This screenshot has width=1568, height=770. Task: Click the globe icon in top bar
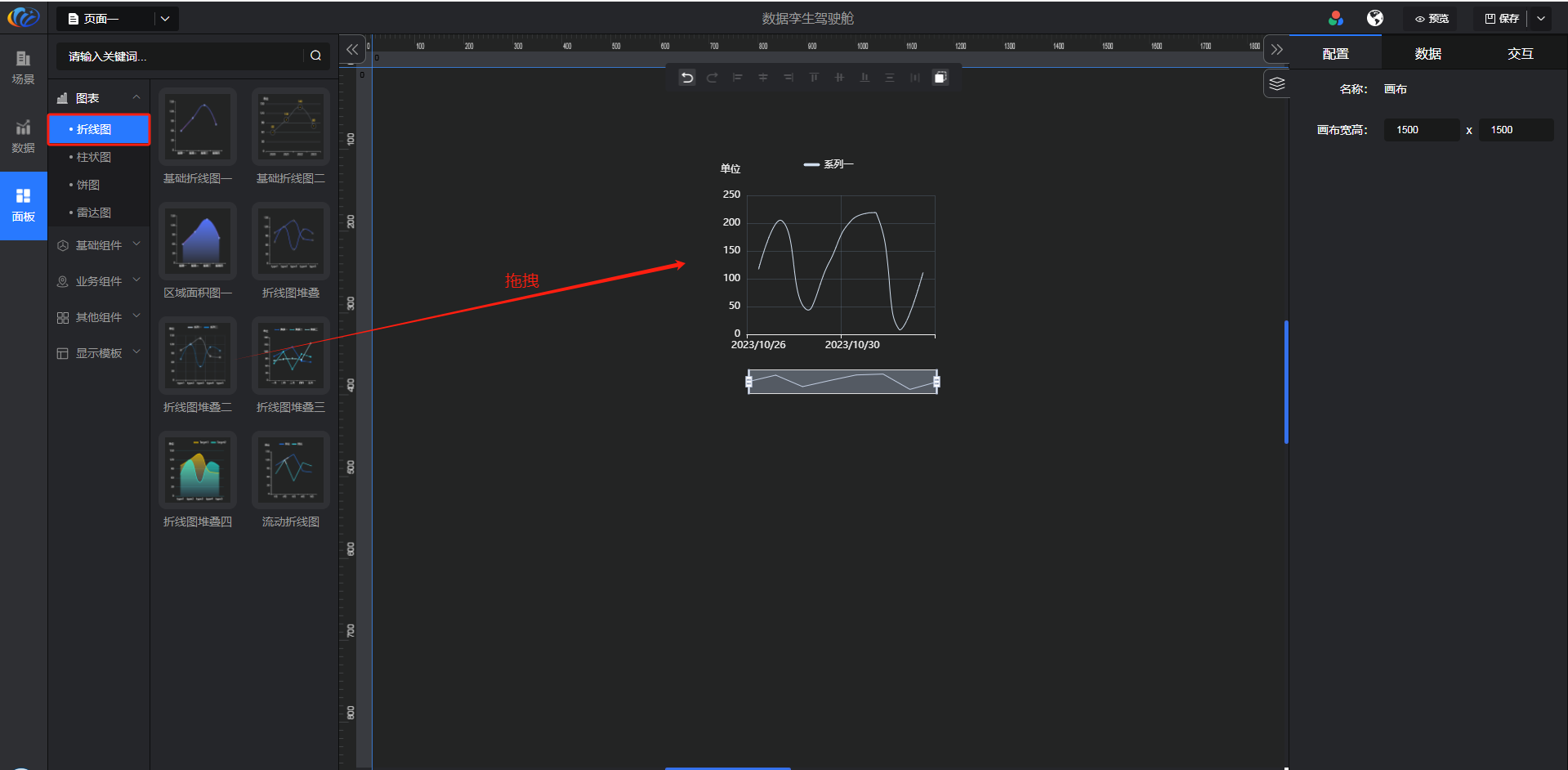point(1375,18)
